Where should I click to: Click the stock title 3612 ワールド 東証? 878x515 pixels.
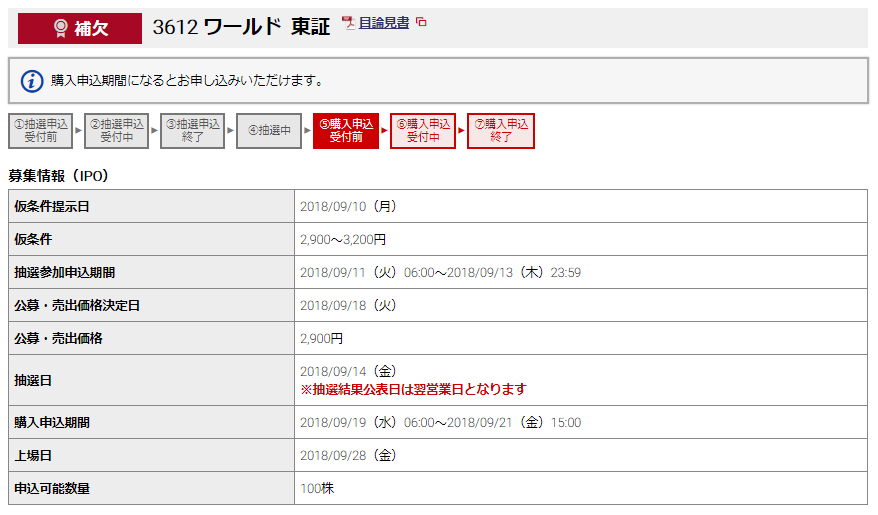241,26
